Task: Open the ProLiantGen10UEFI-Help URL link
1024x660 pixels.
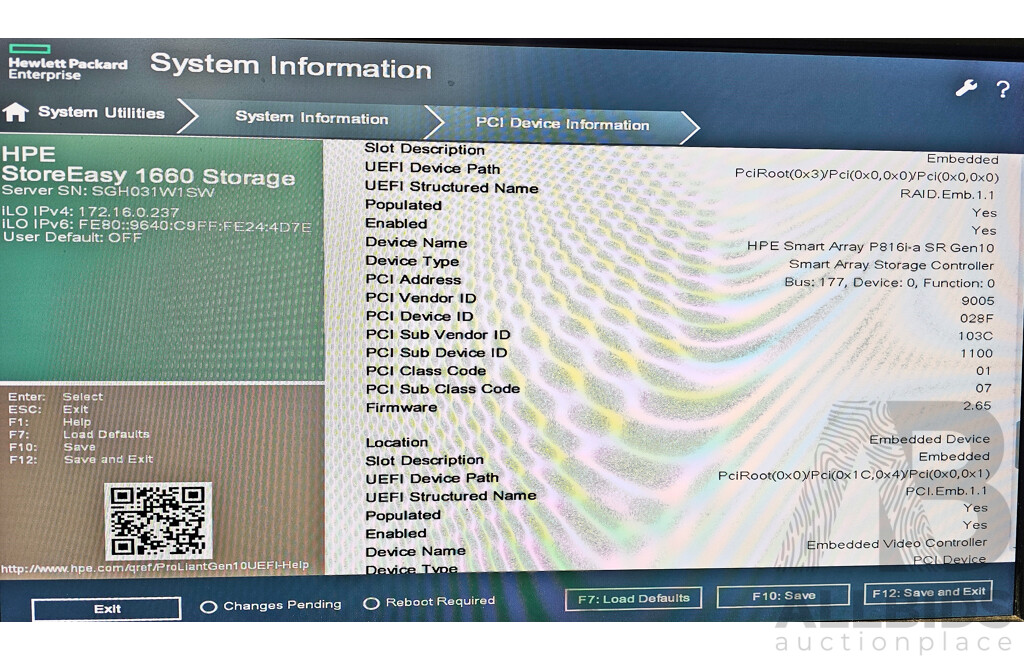Action: [x=155, y=567]
